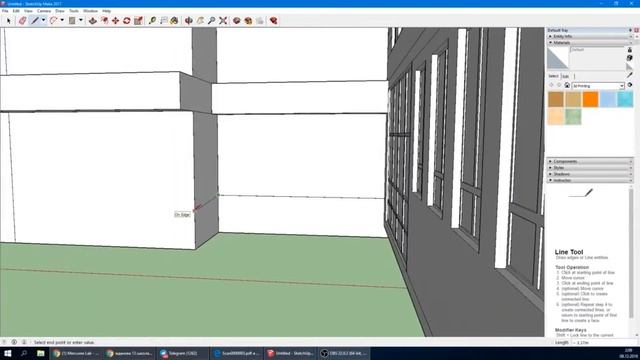This screenshot has height=360, width=640.
Task: Open the Arc tool variants dropdown arrow
Action: tap(62, 20)
